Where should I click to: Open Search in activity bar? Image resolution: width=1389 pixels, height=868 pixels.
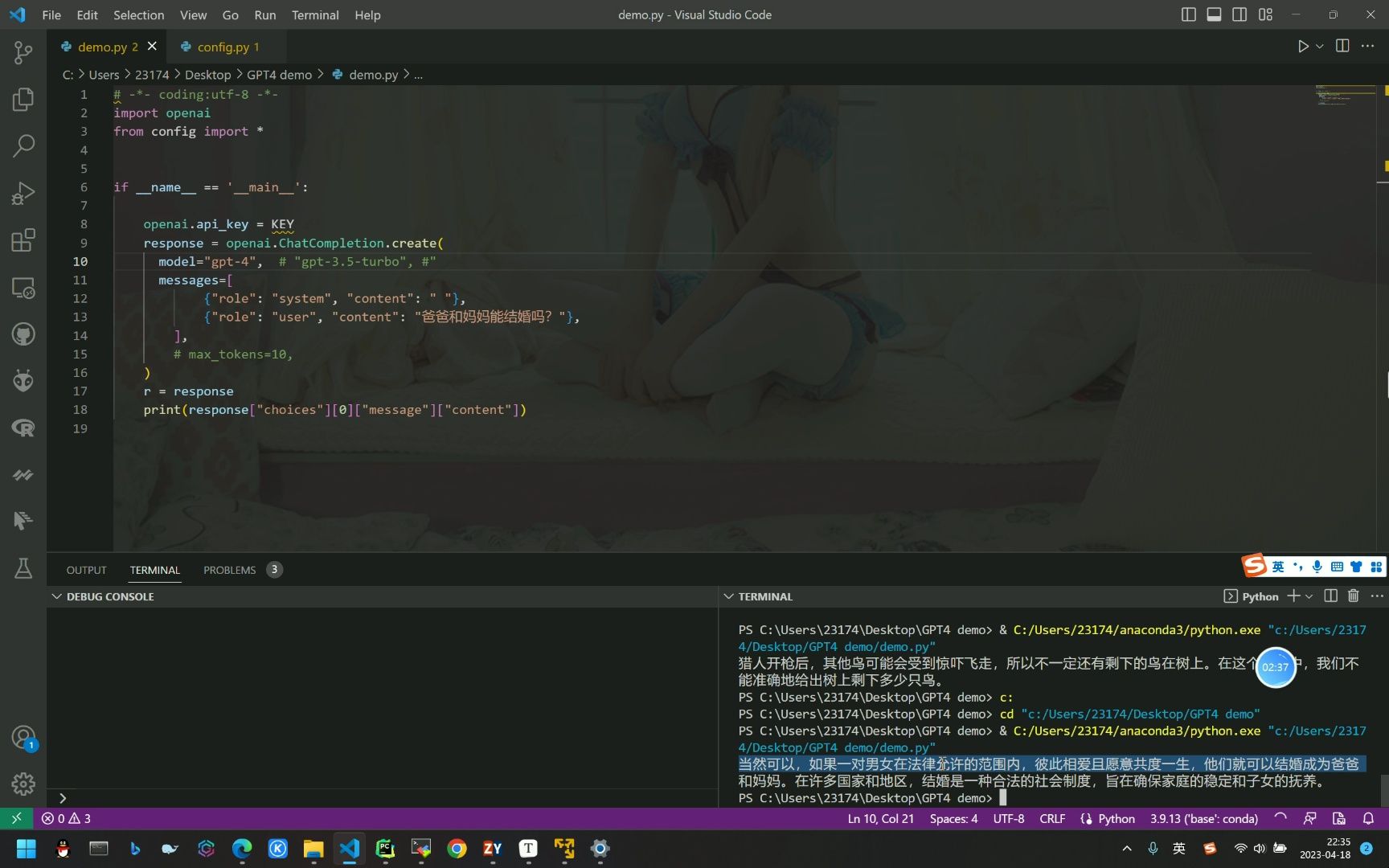coord(23,146)
